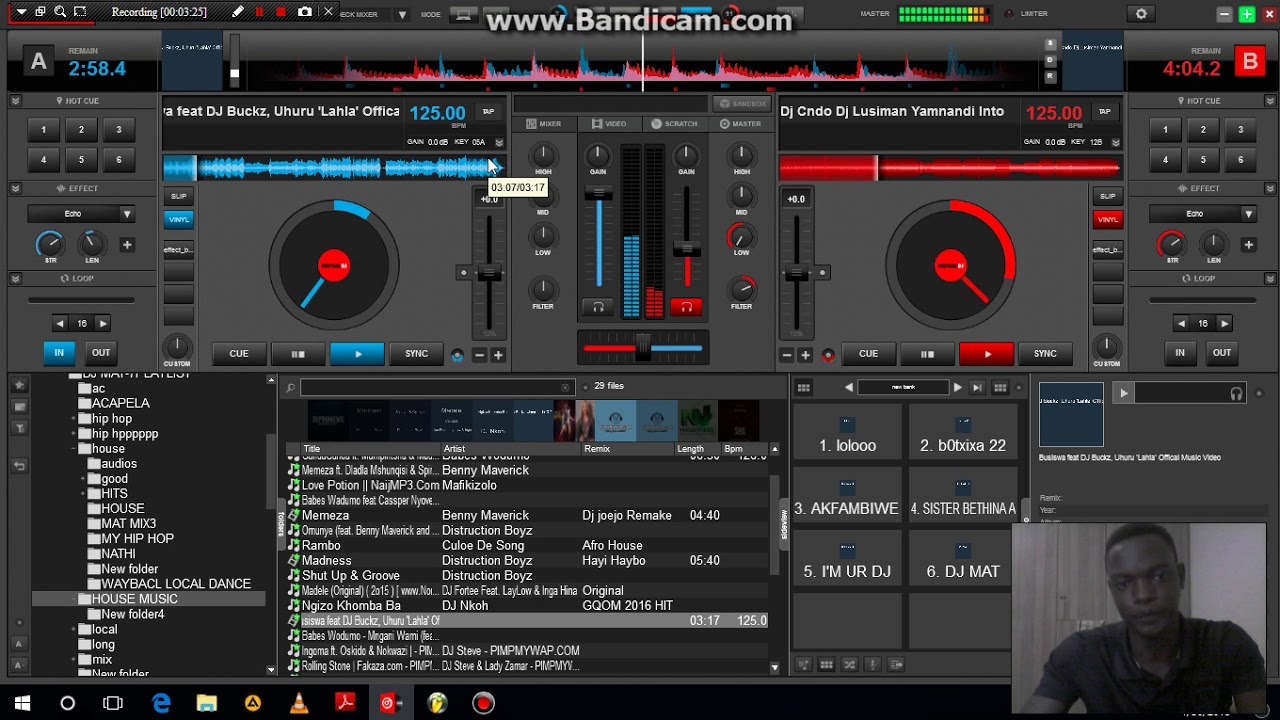
Task: Click pitch plus button on deck B
Action: [805, 355]
